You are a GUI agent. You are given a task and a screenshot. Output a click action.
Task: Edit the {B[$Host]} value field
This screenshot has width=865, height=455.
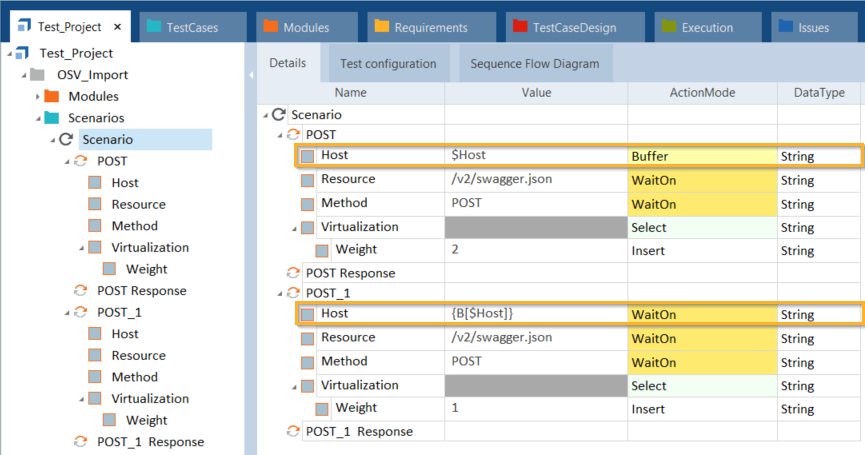coord(536,314)
